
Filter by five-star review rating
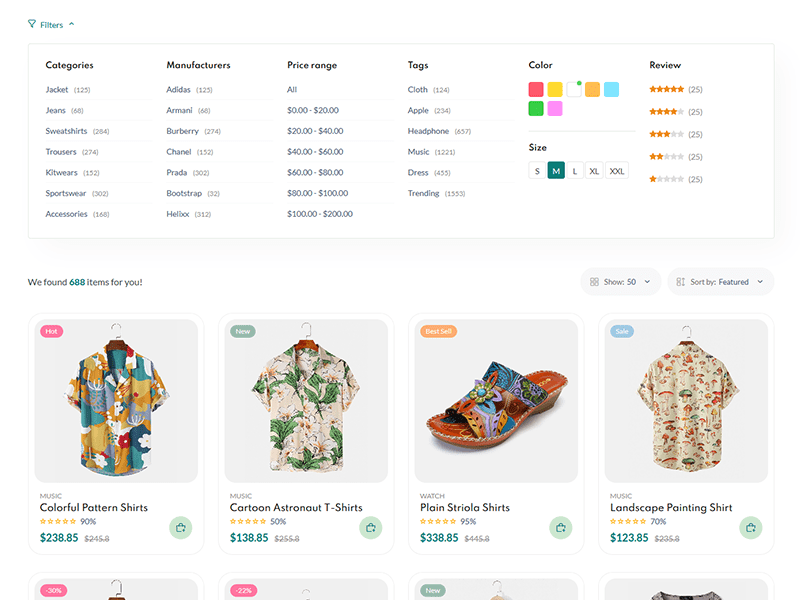click(666, 90)
